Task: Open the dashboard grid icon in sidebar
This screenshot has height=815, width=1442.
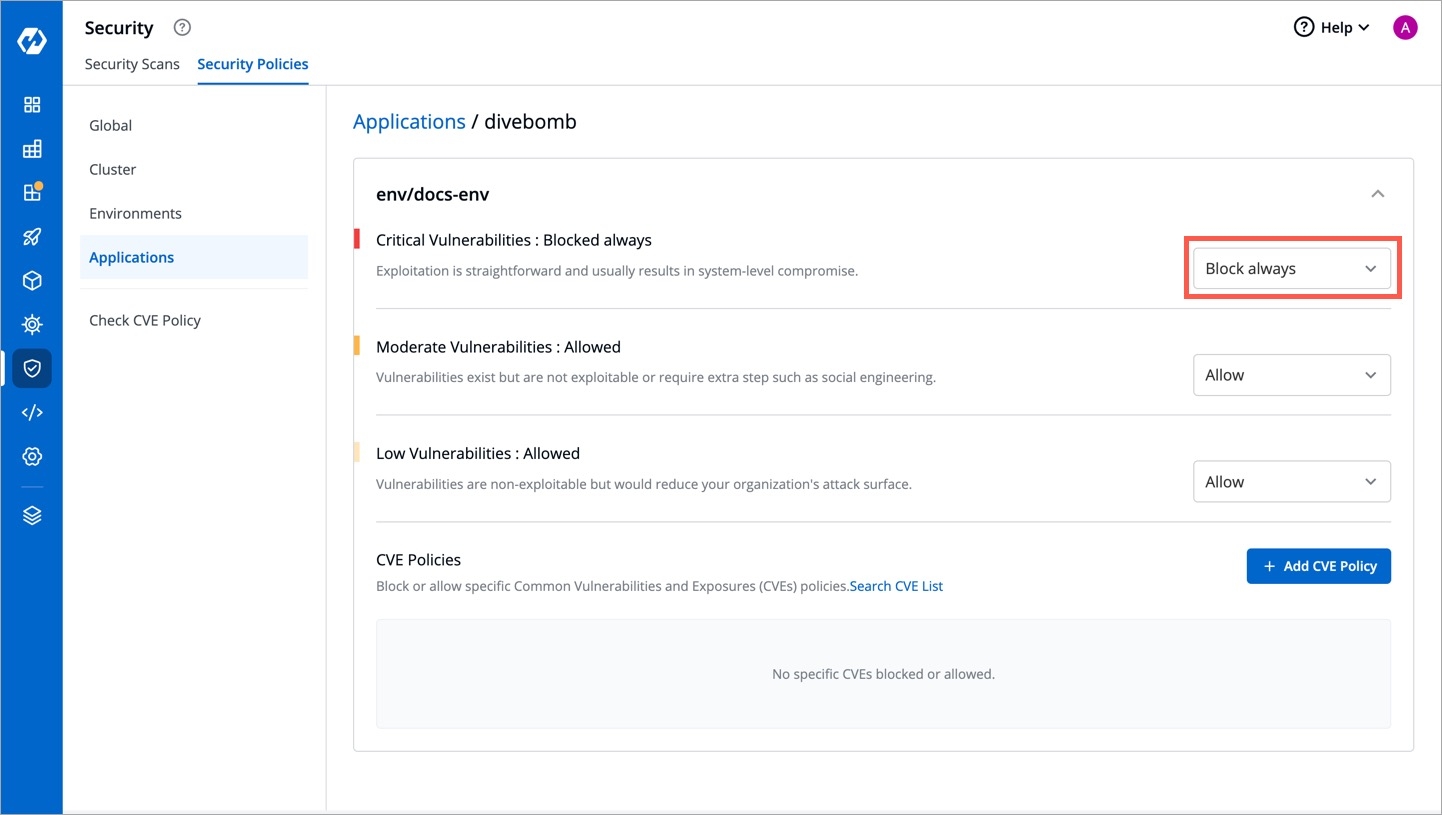Action: click(x=32, y=105)
